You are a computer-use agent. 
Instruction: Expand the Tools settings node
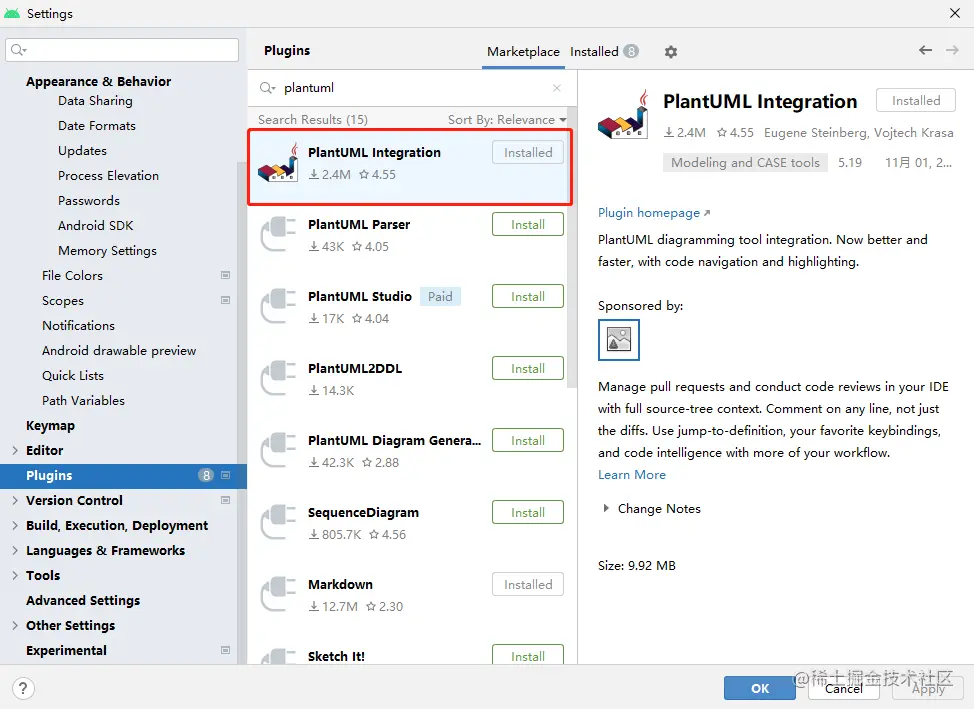(15, 575)
